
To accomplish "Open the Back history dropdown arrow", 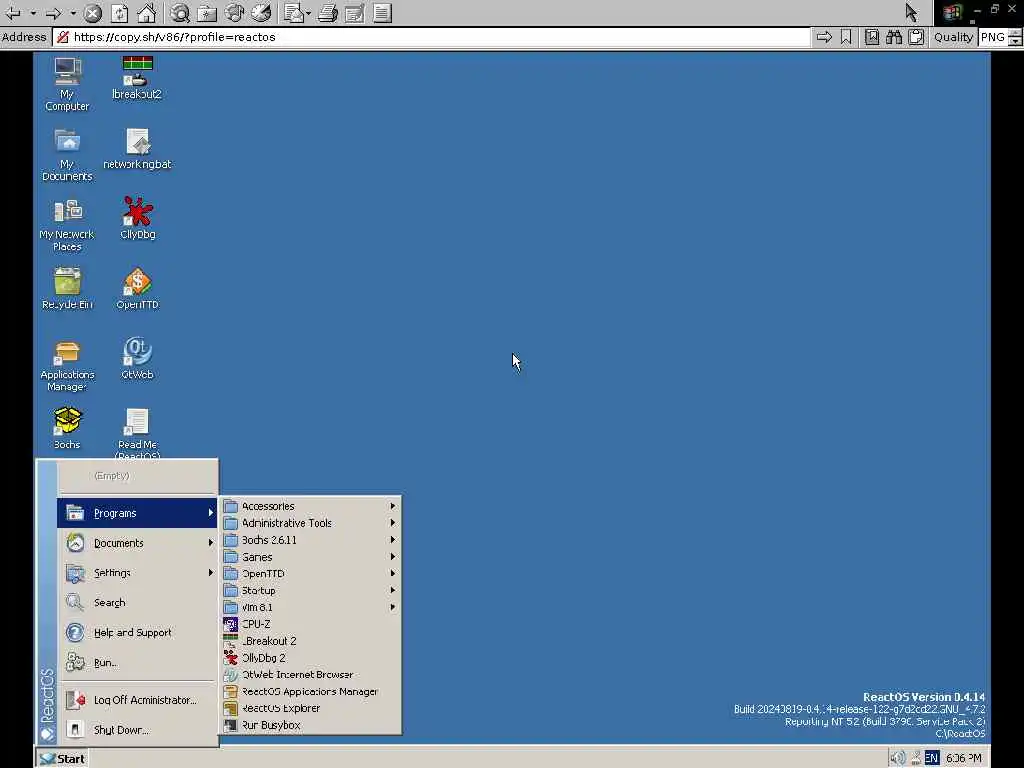I will point(33,12).
